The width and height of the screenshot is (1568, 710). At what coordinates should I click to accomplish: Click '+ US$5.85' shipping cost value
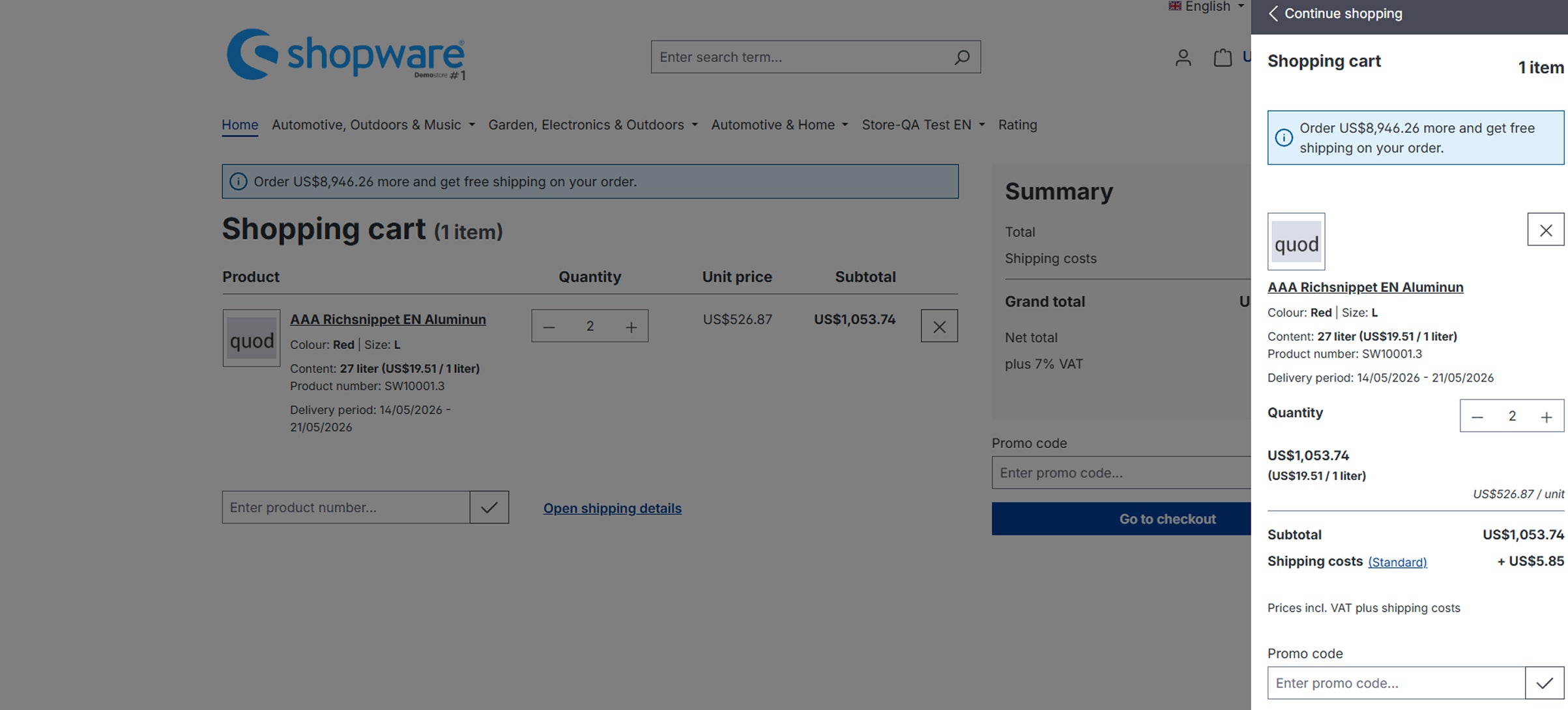[1530, 561]
